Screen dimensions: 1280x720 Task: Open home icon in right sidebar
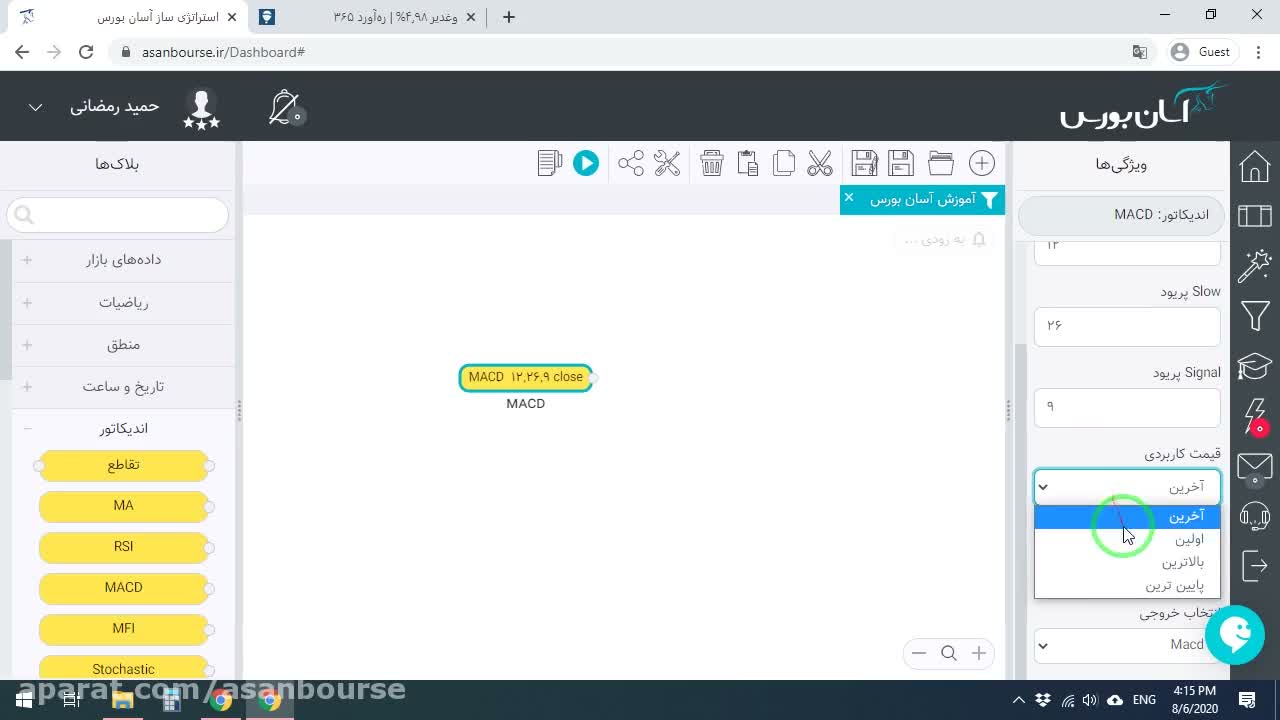coord(1255,166)
